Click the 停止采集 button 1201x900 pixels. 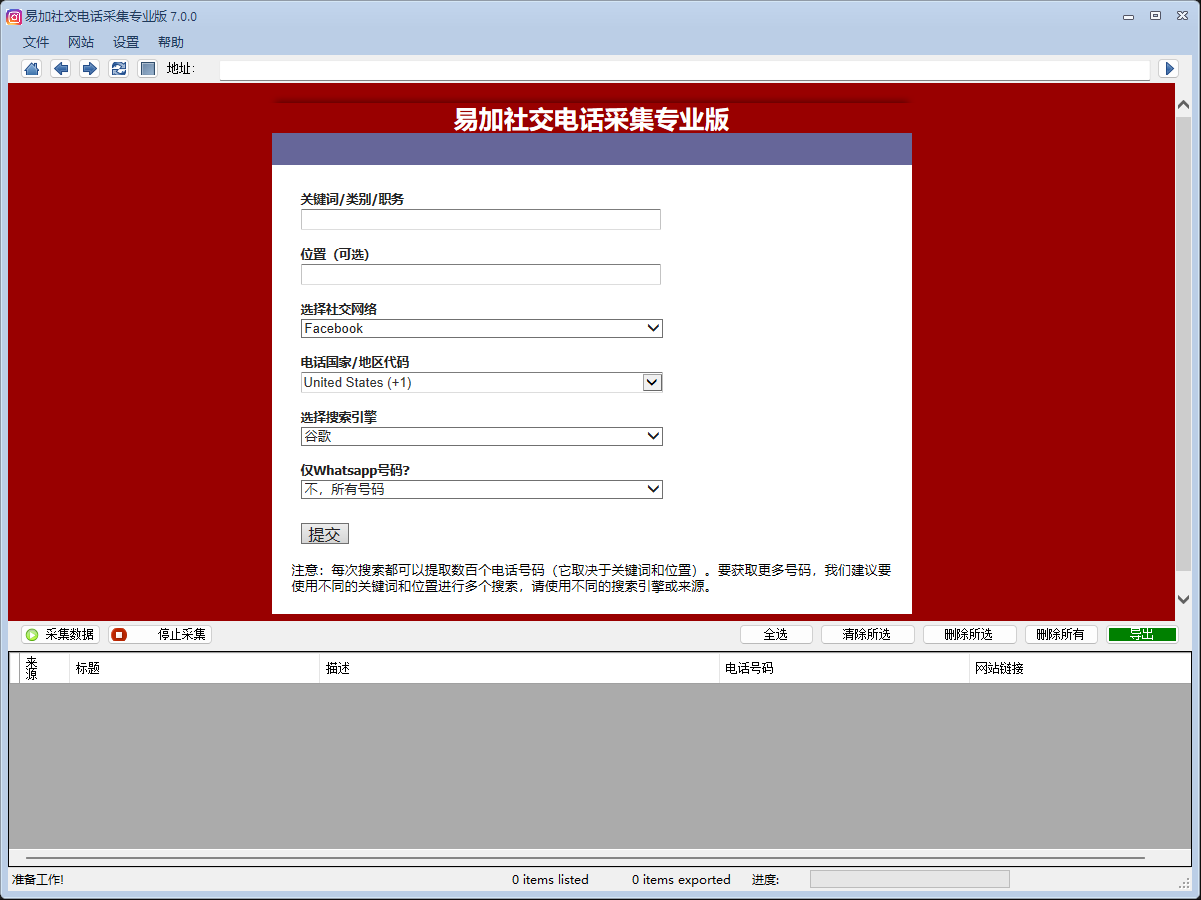pyautogui.click(x=160, y=634)
